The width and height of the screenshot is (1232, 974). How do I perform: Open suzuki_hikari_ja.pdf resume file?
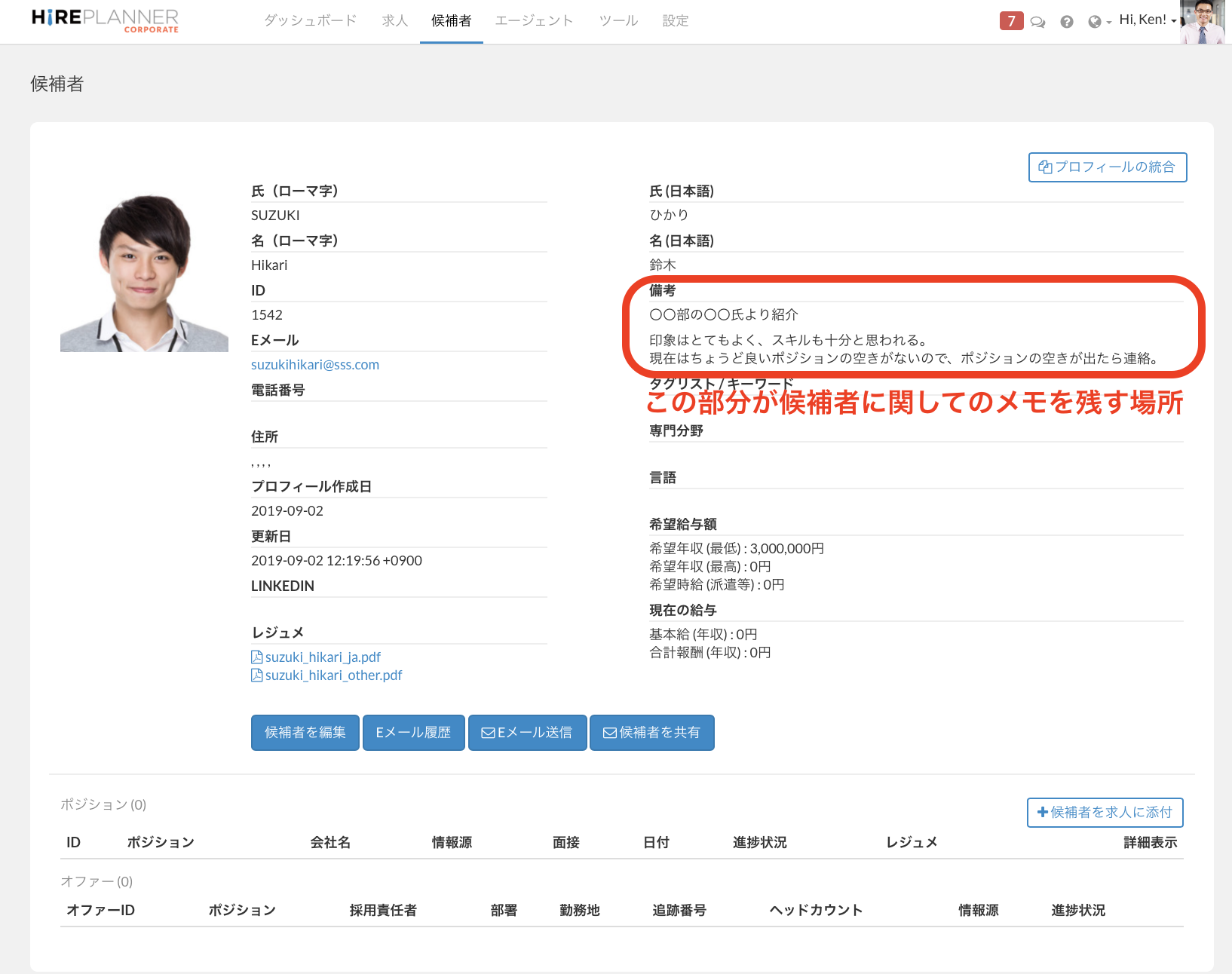[x=323, y=657]
